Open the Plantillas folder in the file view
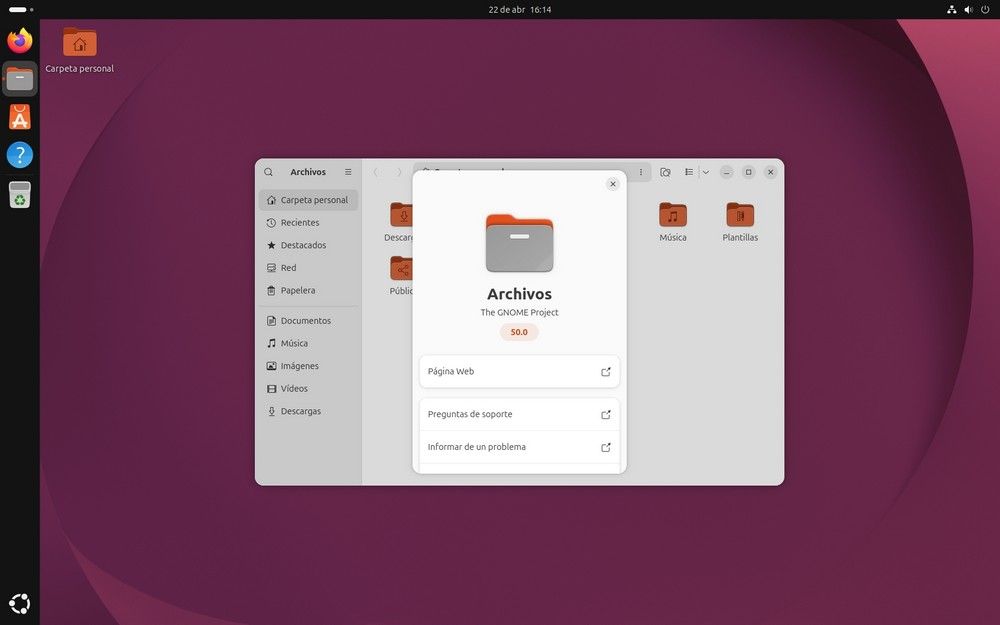This screenshot has height=625, width=1000. coord(740,222)
